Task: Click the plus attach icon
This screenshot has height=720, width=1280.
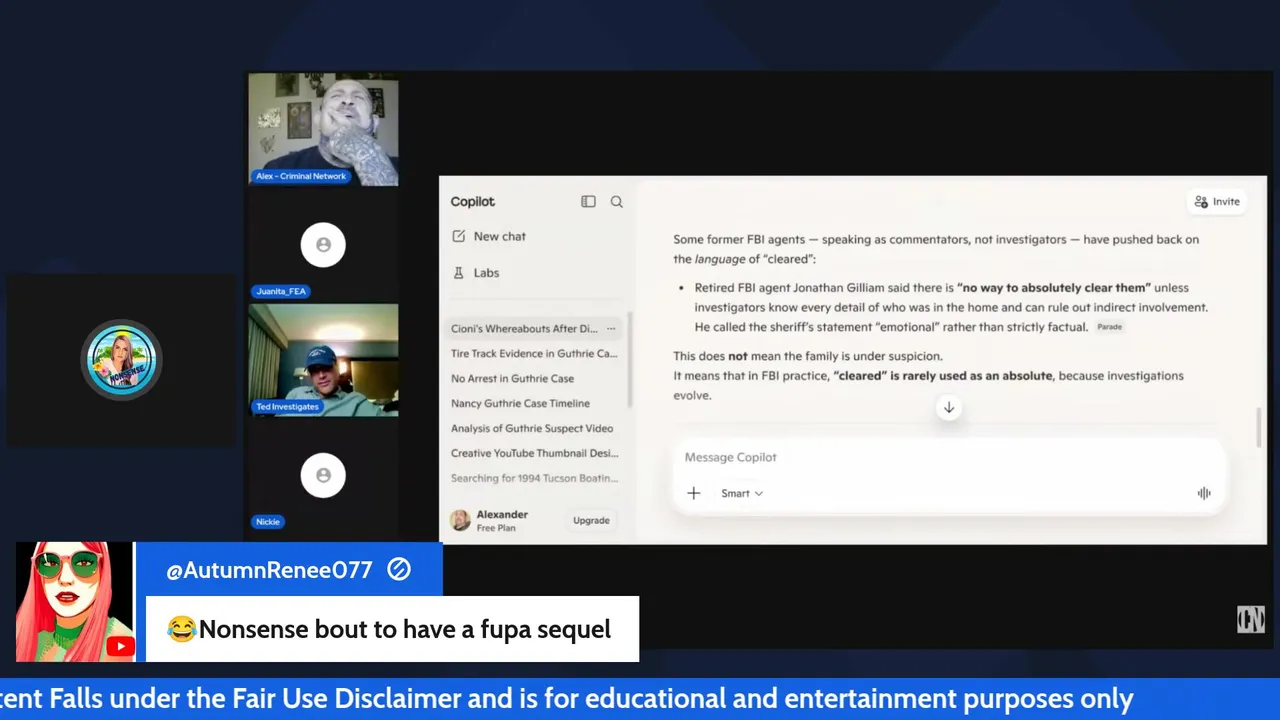Action: point(693,493)
